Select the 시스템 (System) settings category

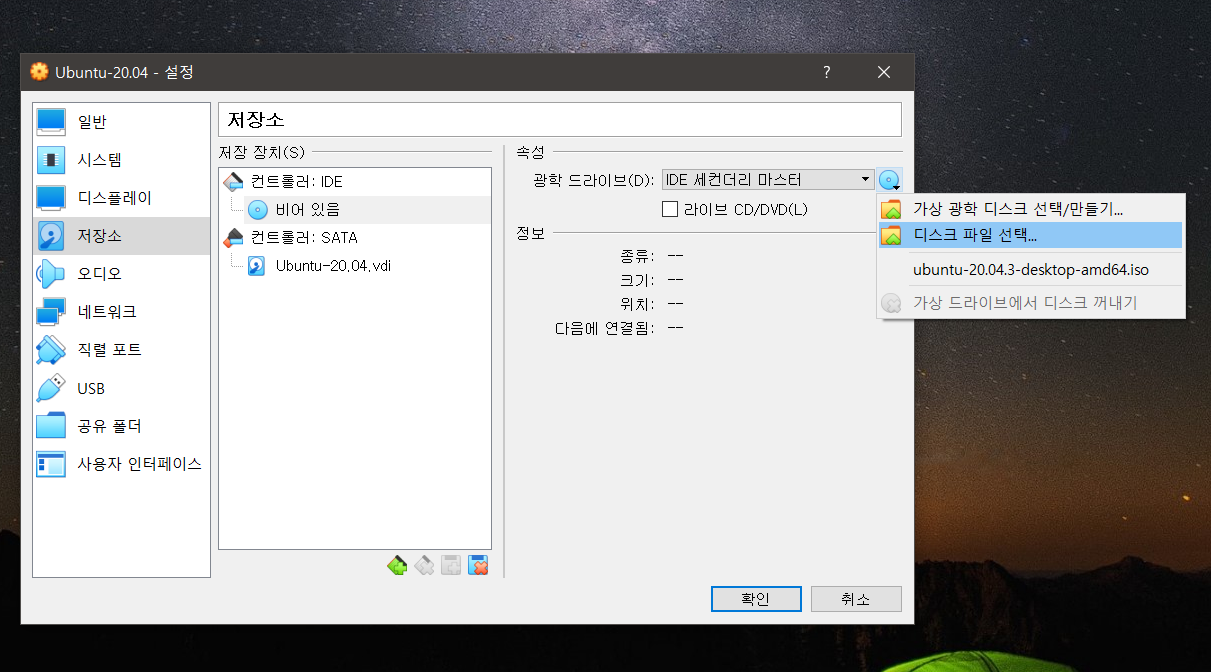point(99,160)
